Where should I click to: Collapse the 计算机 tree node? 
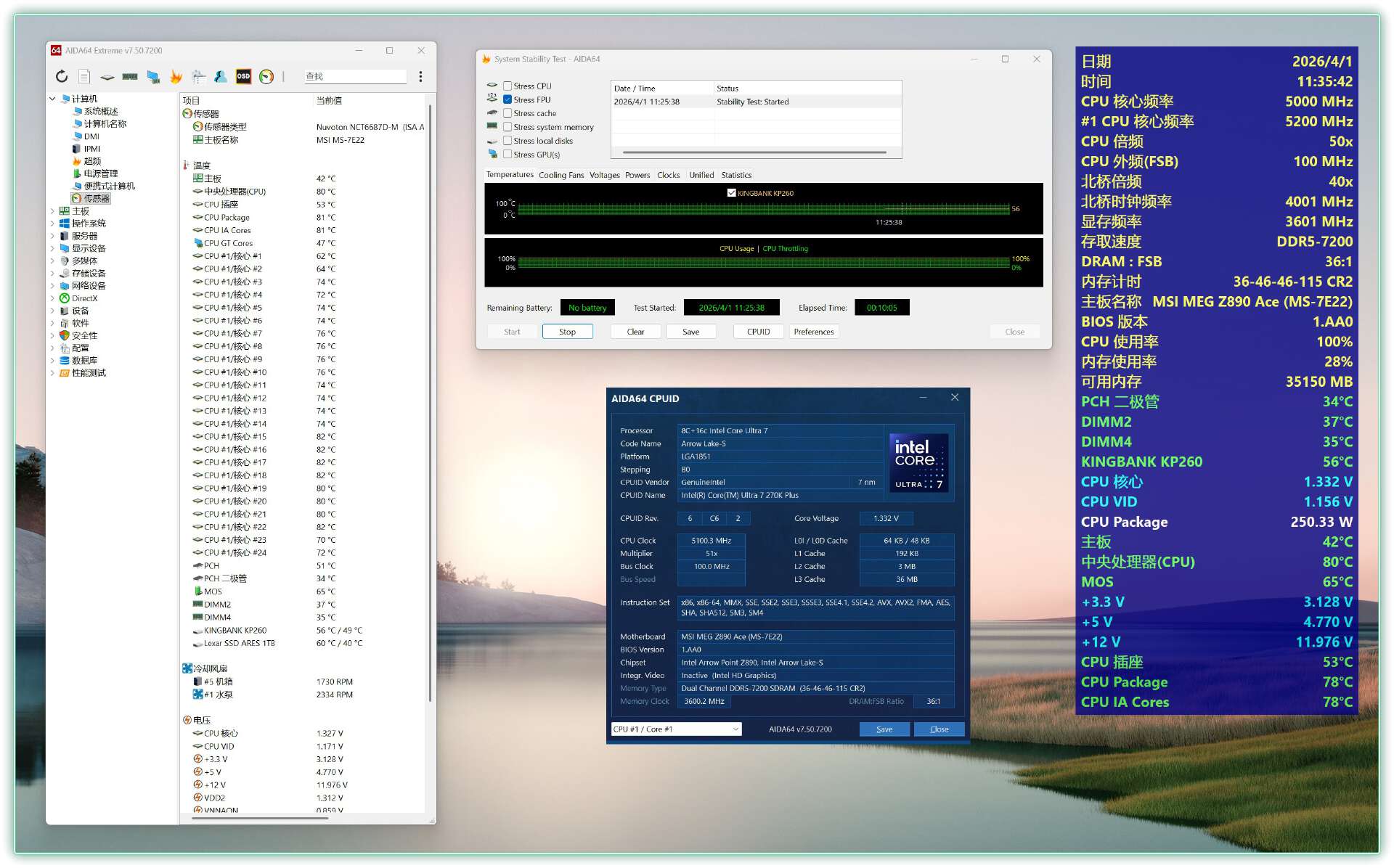[x=52, y=99]
